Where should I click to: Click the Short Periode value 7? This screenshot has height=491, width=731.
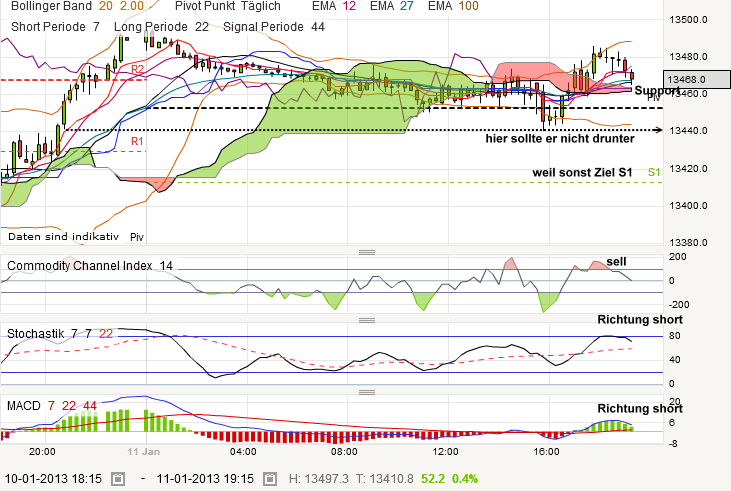[x=96, y=27]
